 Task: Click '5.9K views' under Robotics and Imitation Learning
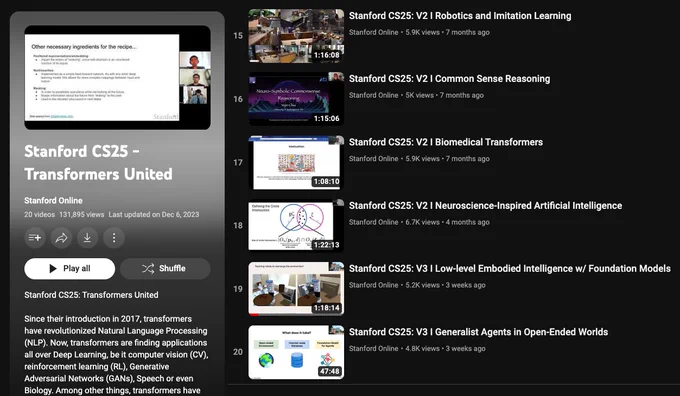(x=422, y=32)
